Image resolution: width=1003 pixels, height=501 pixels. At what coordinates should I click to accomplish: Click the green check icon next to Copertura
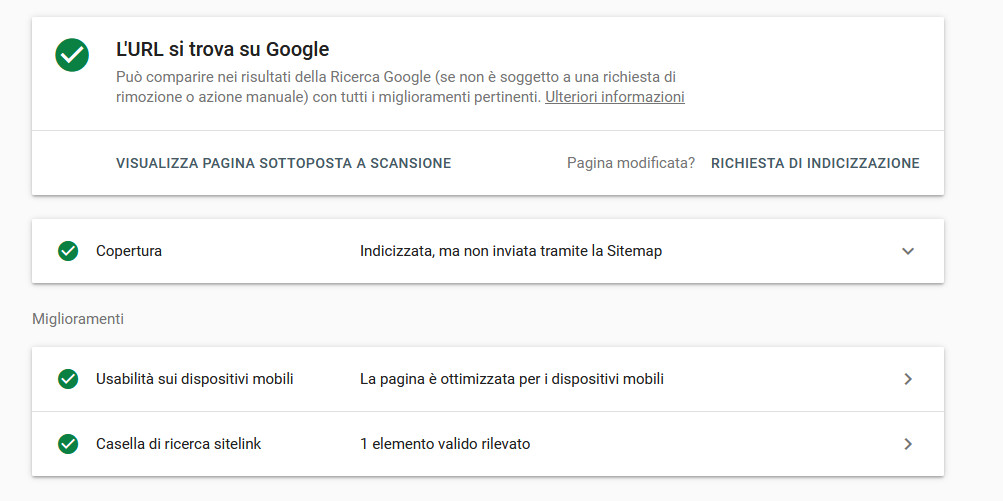tap(68, 251)
